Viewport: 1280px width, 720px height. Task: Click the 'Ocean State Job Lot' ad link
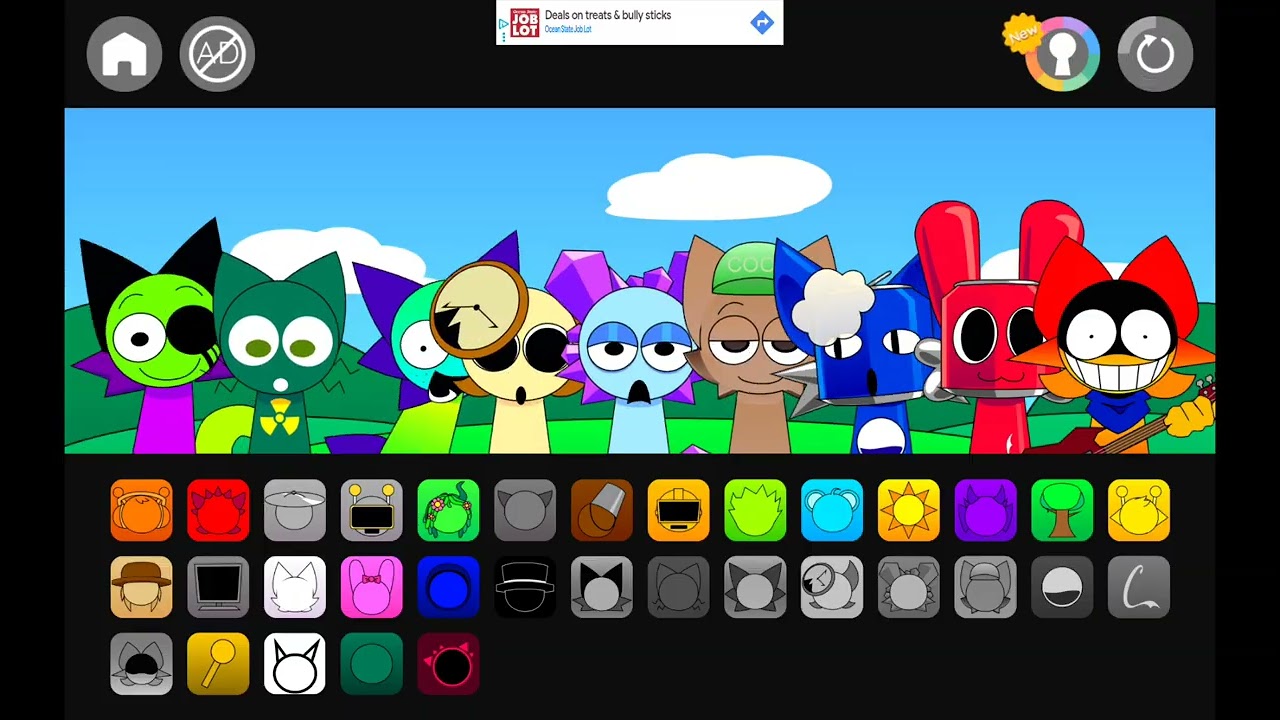click(x=568, y=30)
